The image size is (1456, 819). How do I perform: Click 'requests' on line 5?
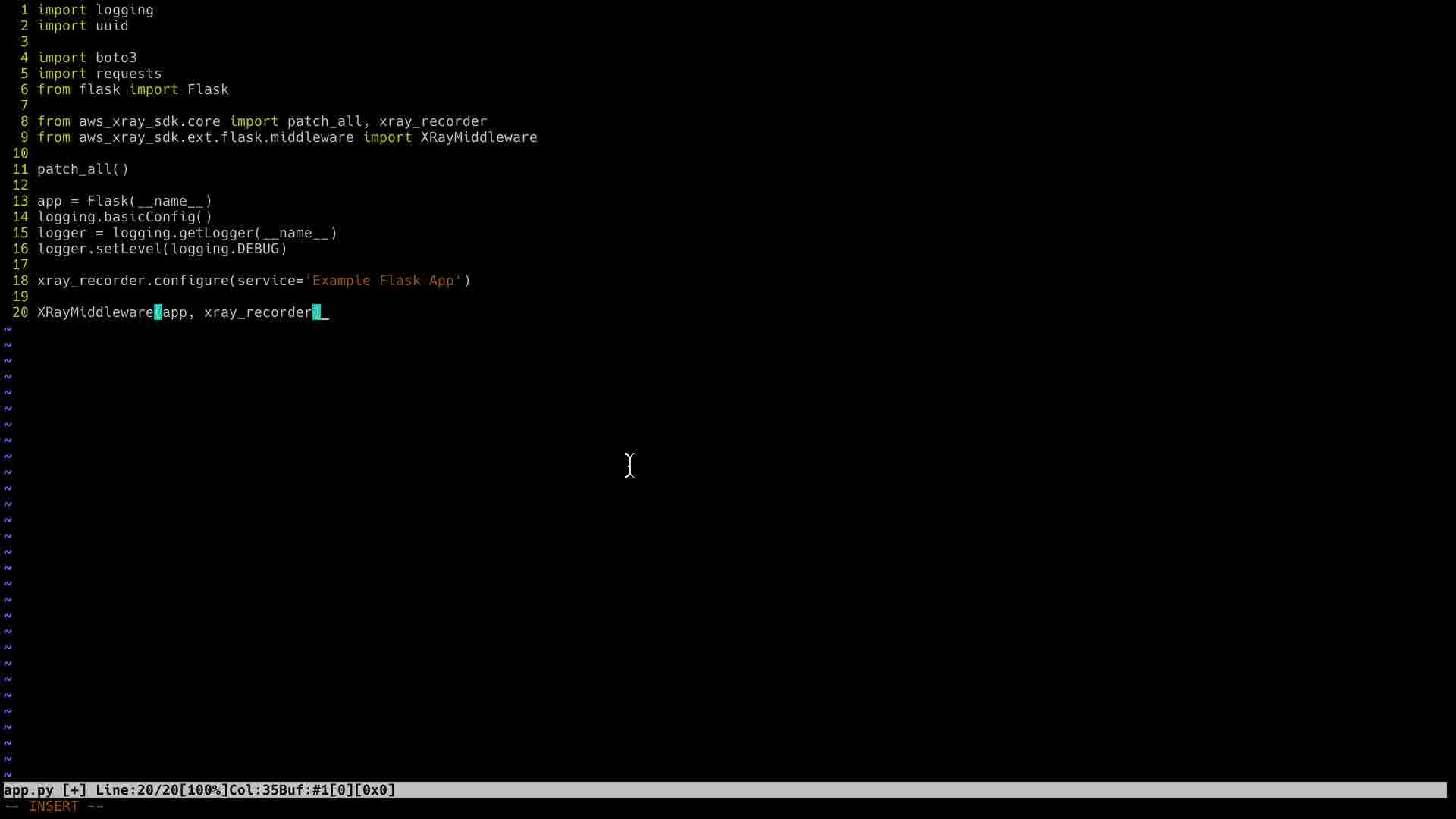pos(128,74)
